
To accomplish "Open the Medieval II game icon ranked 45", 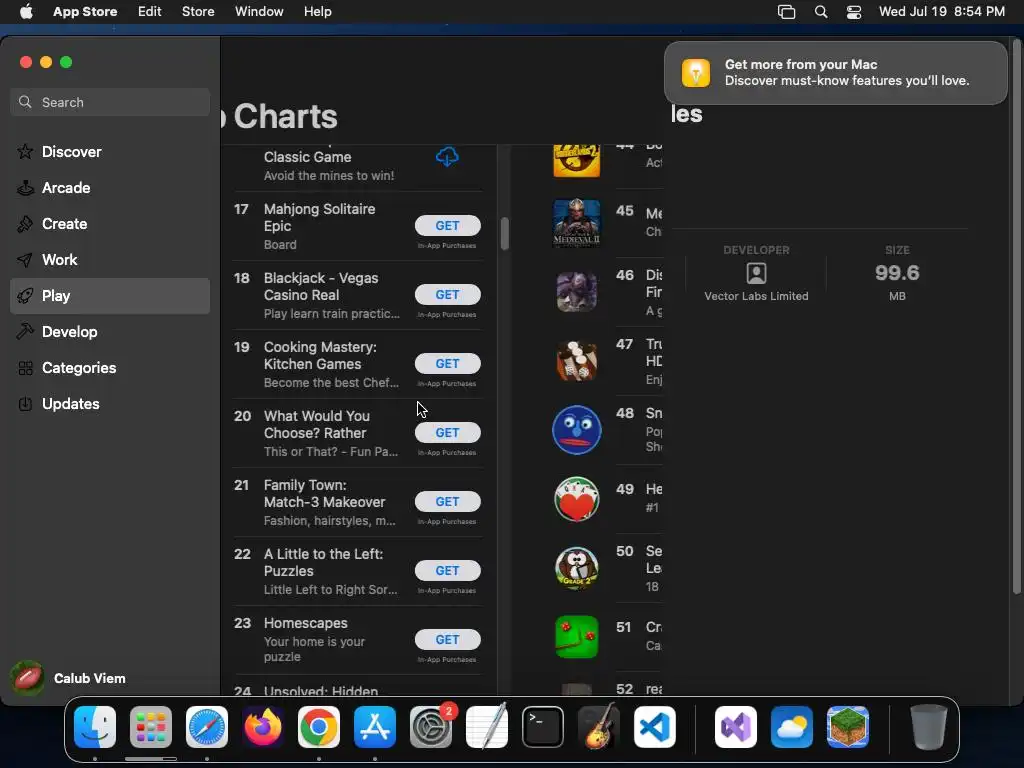I will point(577,223).
